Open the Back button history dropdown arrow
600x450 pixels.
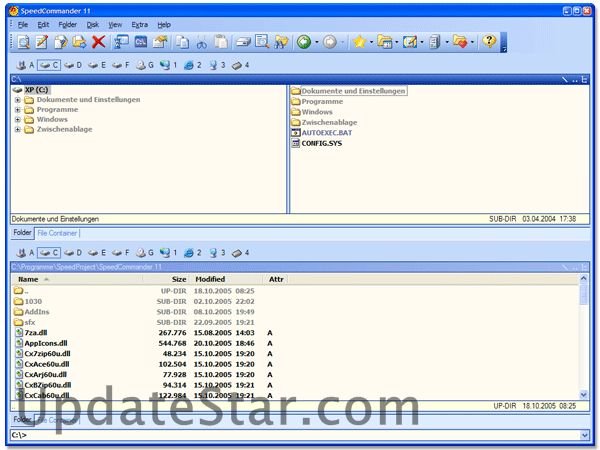(317, 42)
